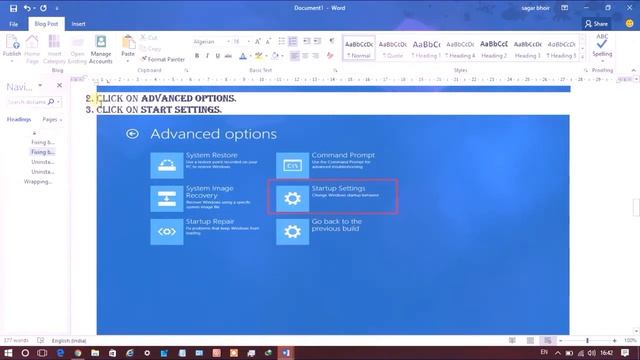Open the Windows Start menu
The width and height of the screenshot is (640, 360).
pos(8,353)
